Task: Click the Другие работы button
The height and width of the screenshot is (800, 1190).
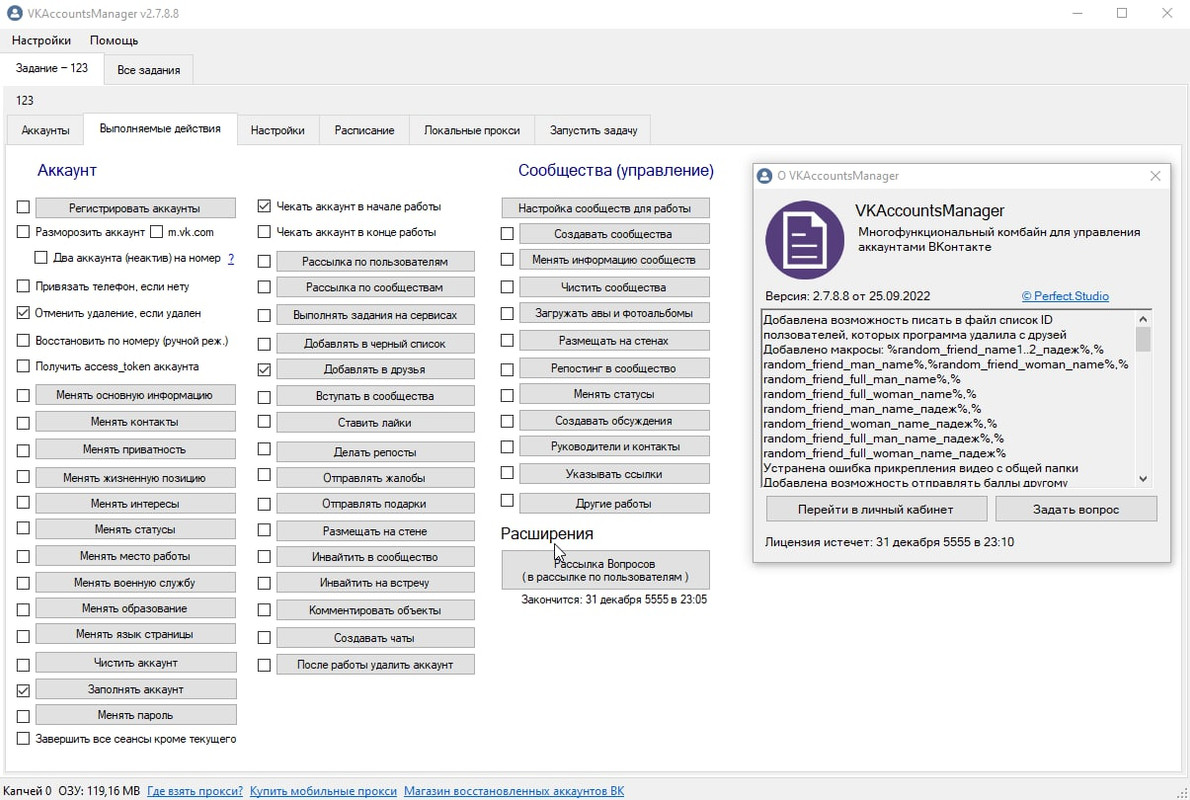Action: 614,503
